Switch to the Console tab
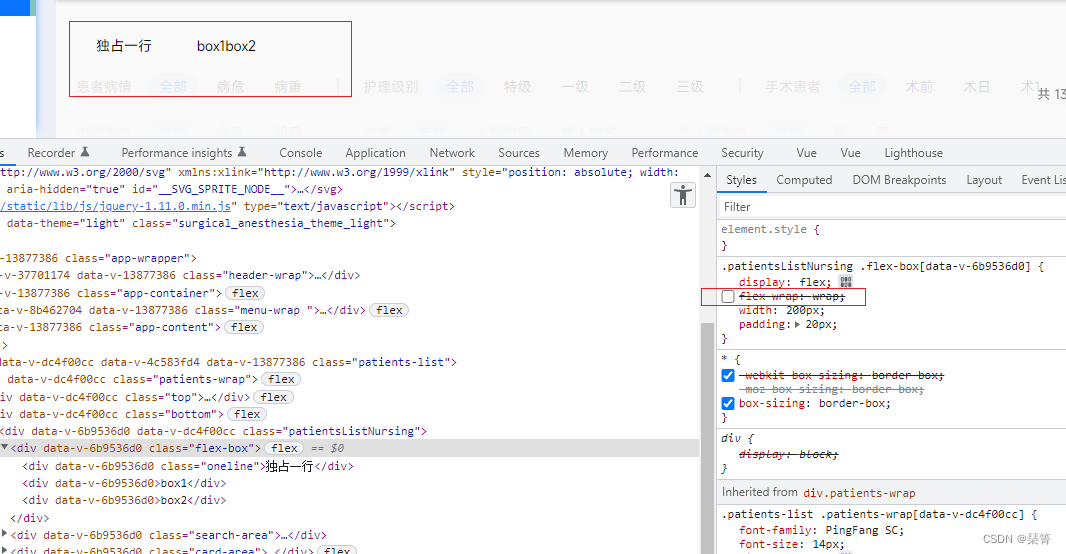Viewport: 1066px width, 554px height. click(x=300, y=153)
